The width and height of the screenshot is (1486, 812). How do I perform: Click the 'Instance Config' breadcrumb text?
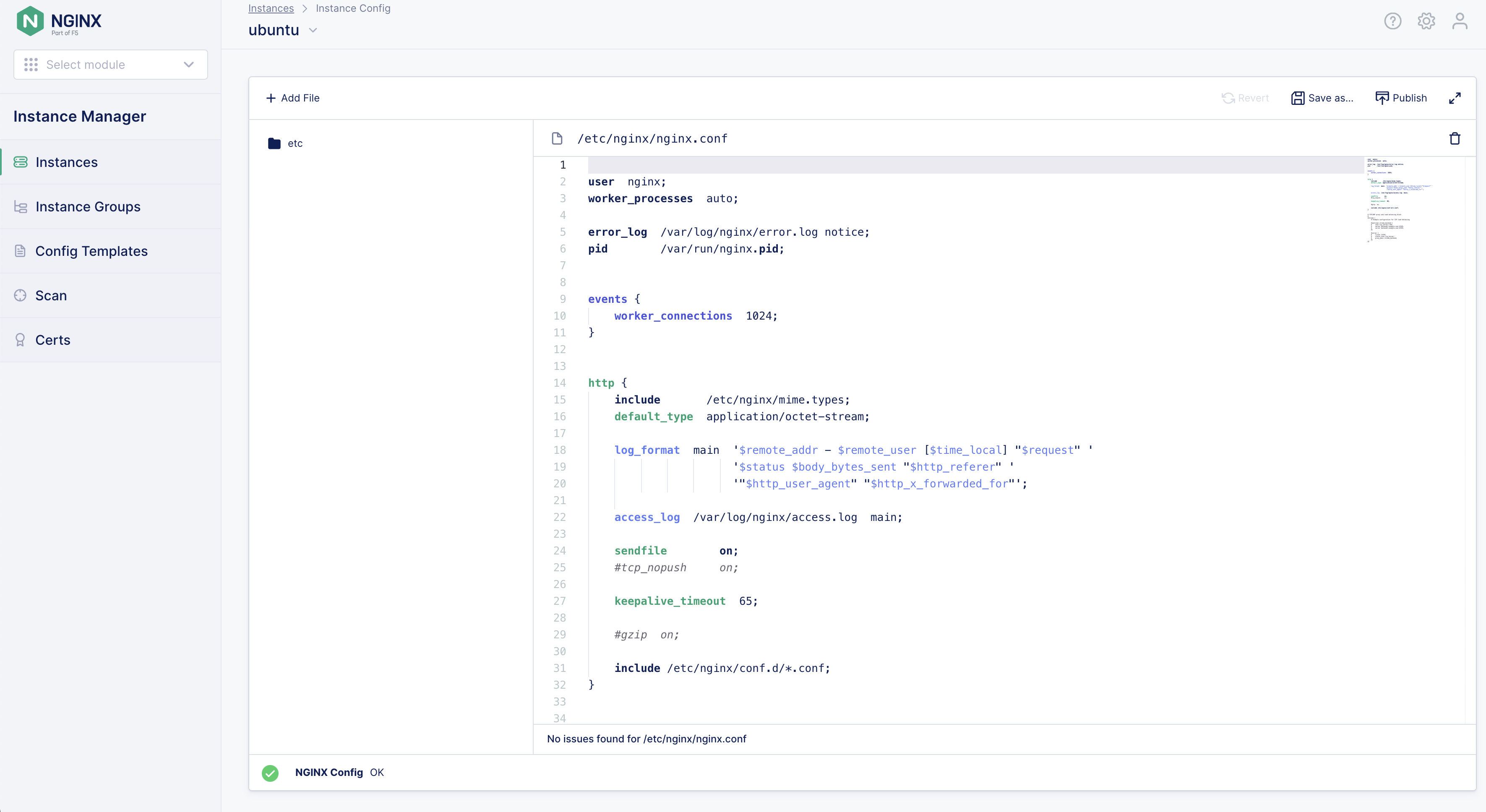pos(353,8)
